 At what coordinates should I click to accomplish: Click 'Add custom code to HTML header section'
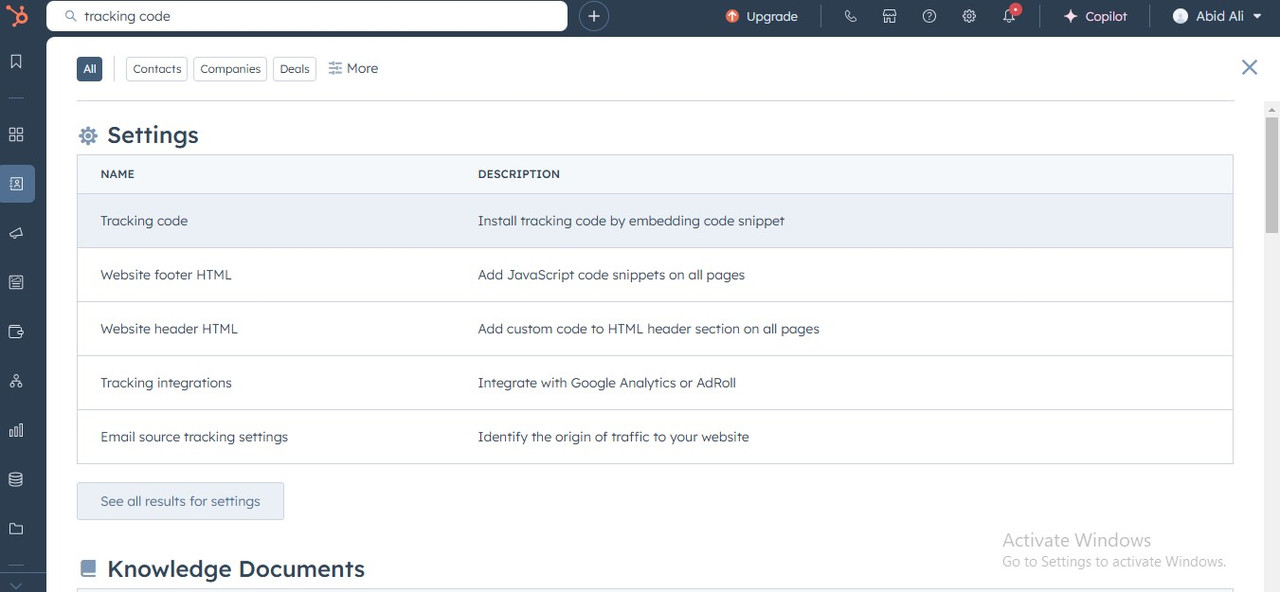tap(649, 329)
